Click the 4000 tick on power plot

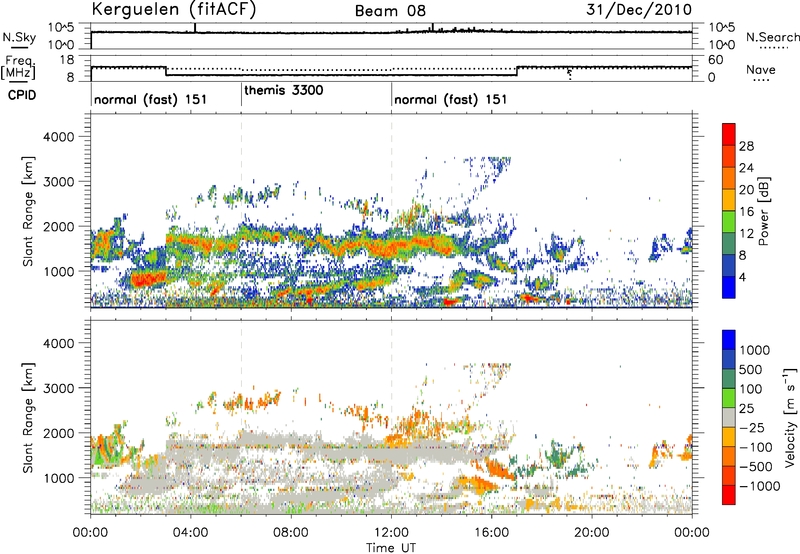(59, 137)
